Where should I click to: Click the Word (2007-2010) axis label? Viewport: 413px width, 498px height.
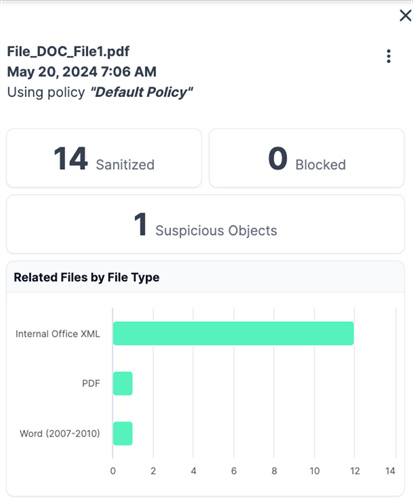[60, 433]
